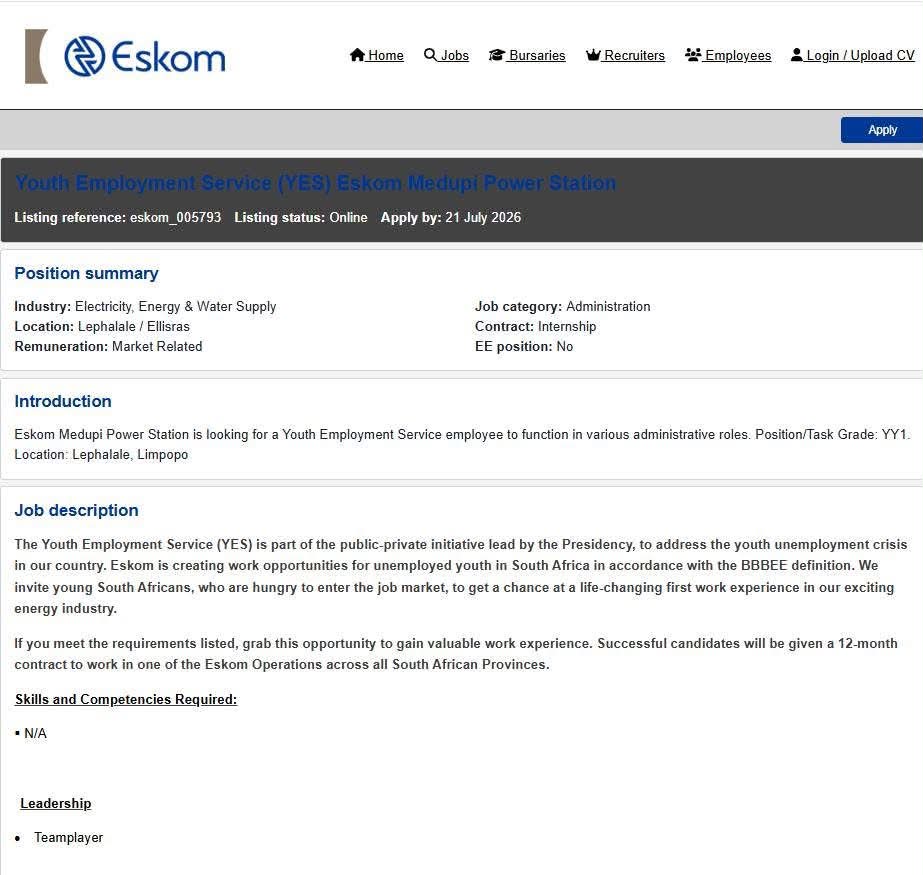923x875 pixels.
Task: Open the Youth Employment Service listing title
Action: 316,183
